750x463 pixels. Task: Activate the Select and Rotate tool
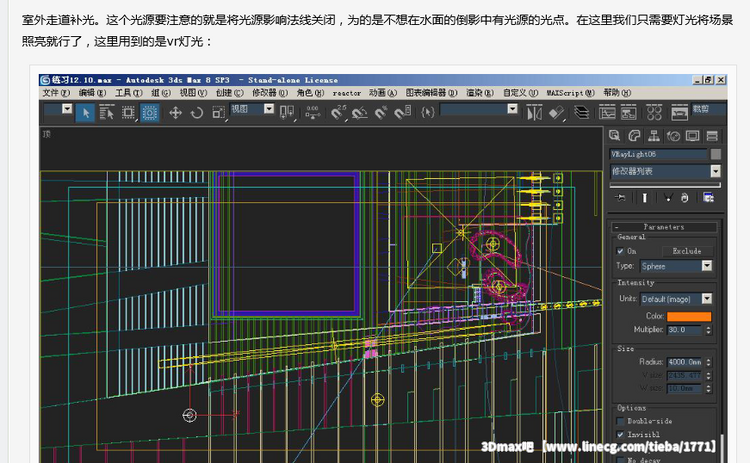197,113
